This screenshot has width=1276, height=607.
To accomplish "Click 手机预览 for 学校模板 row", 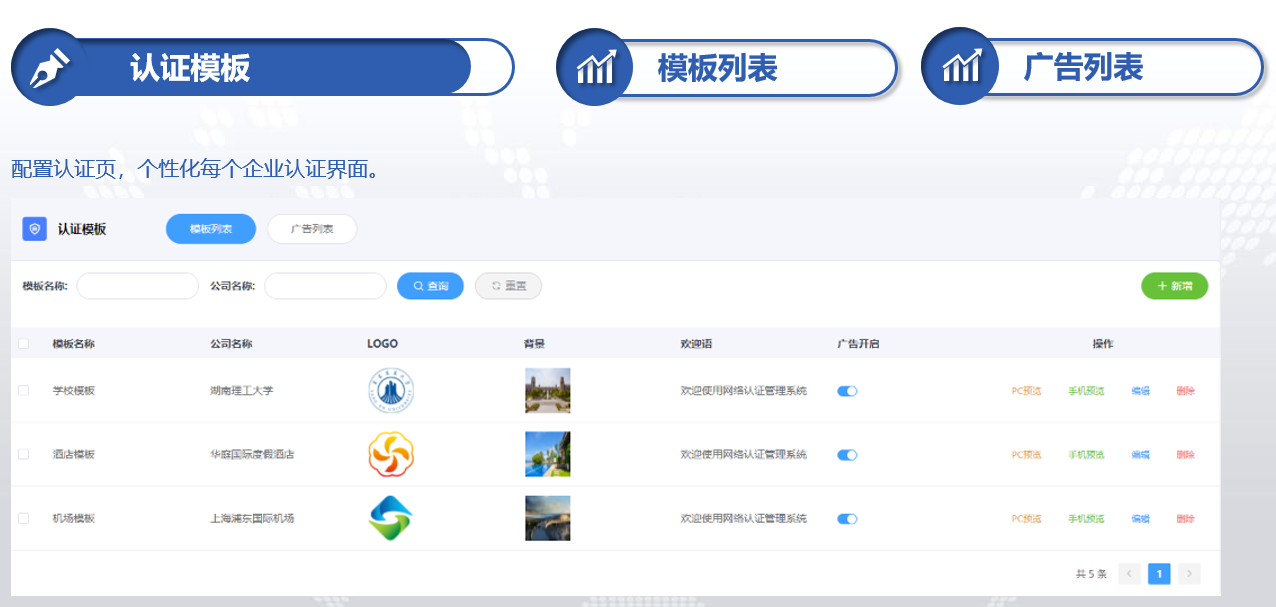I will pyautogui.click(x=1086, y=391).
